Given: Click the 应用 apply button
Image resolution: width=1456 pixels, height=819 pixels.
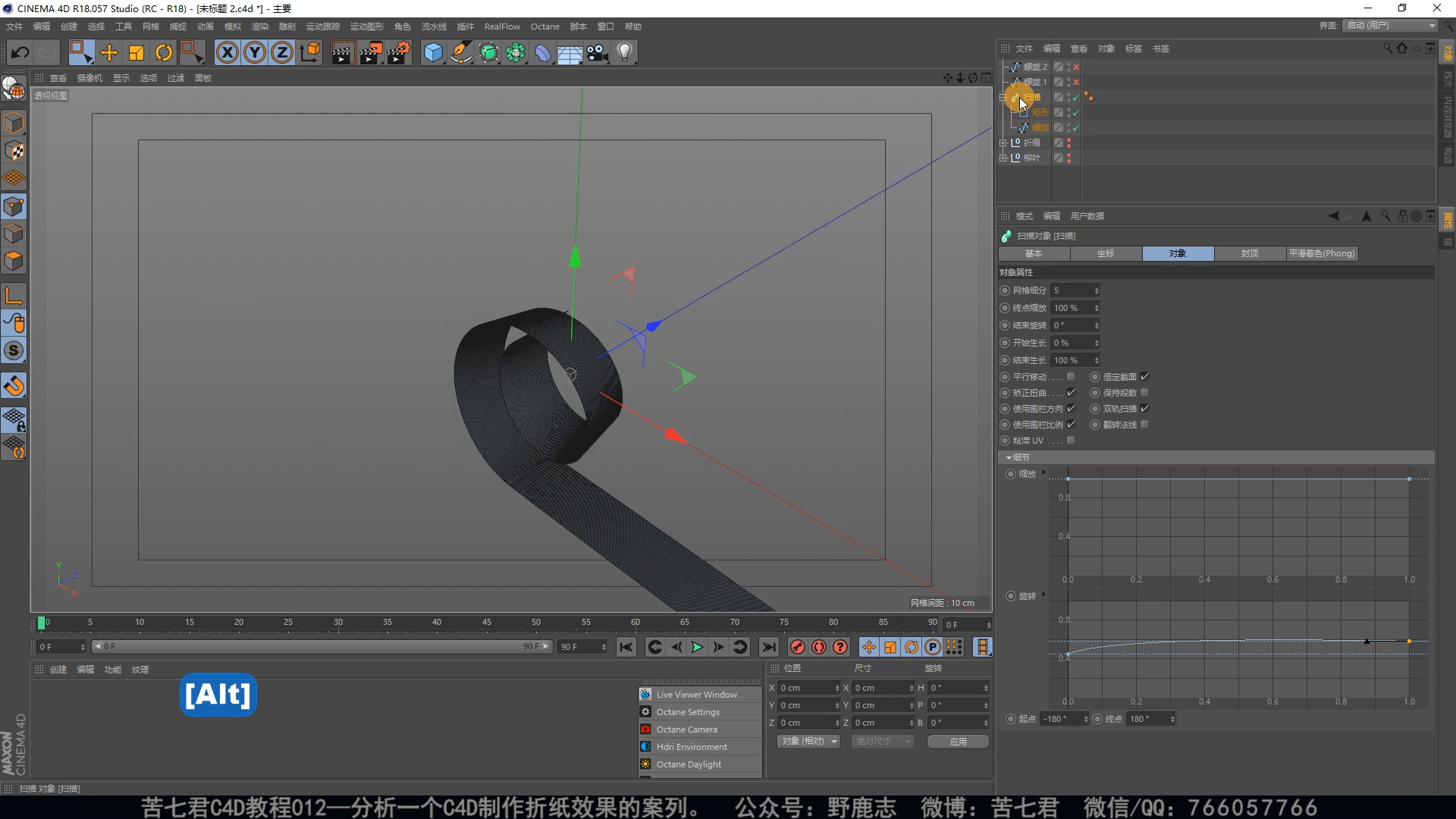Looking at the screenshot, I should coord(958,741).
